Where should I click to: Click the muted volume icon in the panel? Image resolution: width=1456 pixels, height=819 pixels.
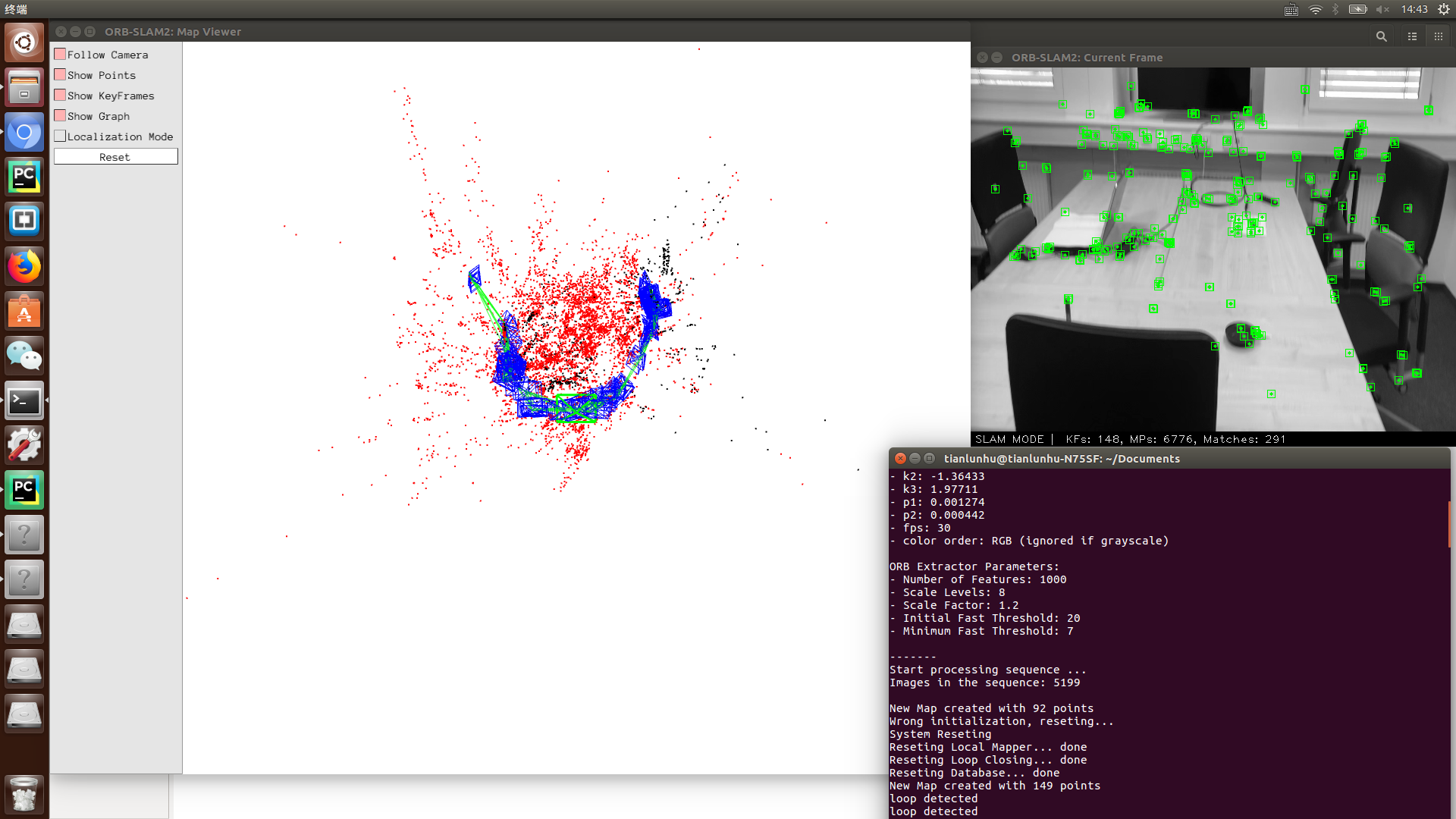(x=1382, y=10)
